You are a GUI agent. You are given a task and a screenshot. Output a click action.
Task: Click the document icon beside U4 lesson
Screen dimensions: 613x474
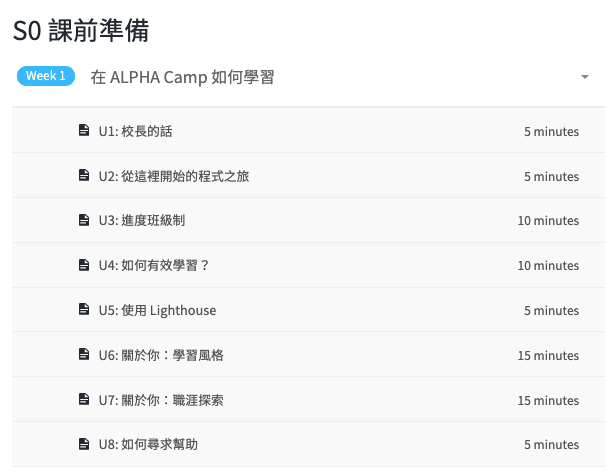[84, 265]
